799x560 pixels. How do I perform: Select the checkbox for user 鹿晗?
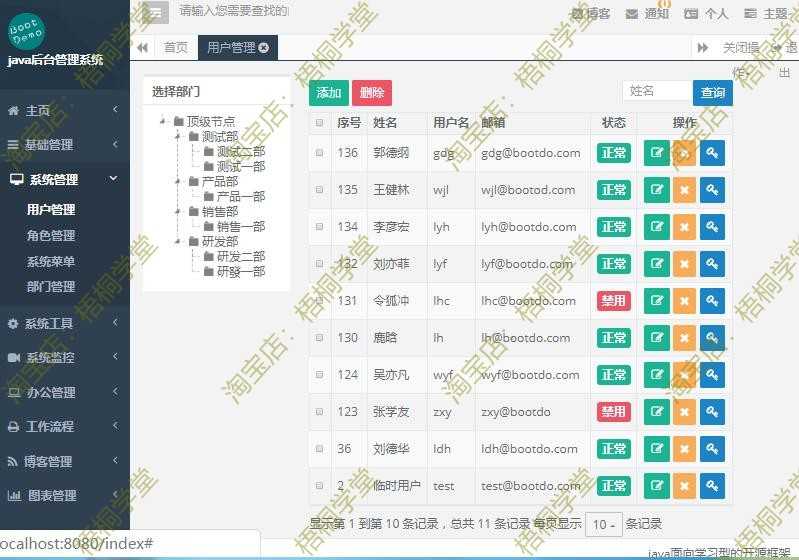coord(319,338)
